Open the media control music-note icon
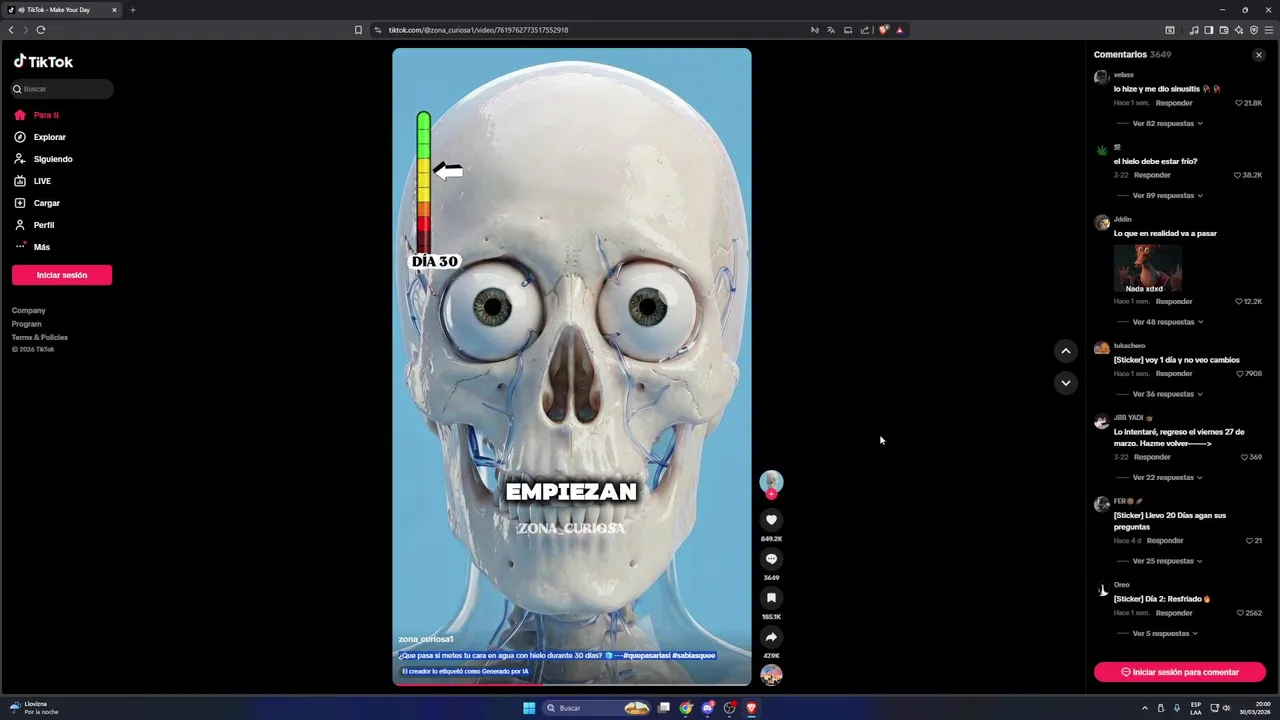 point(1193,30)
